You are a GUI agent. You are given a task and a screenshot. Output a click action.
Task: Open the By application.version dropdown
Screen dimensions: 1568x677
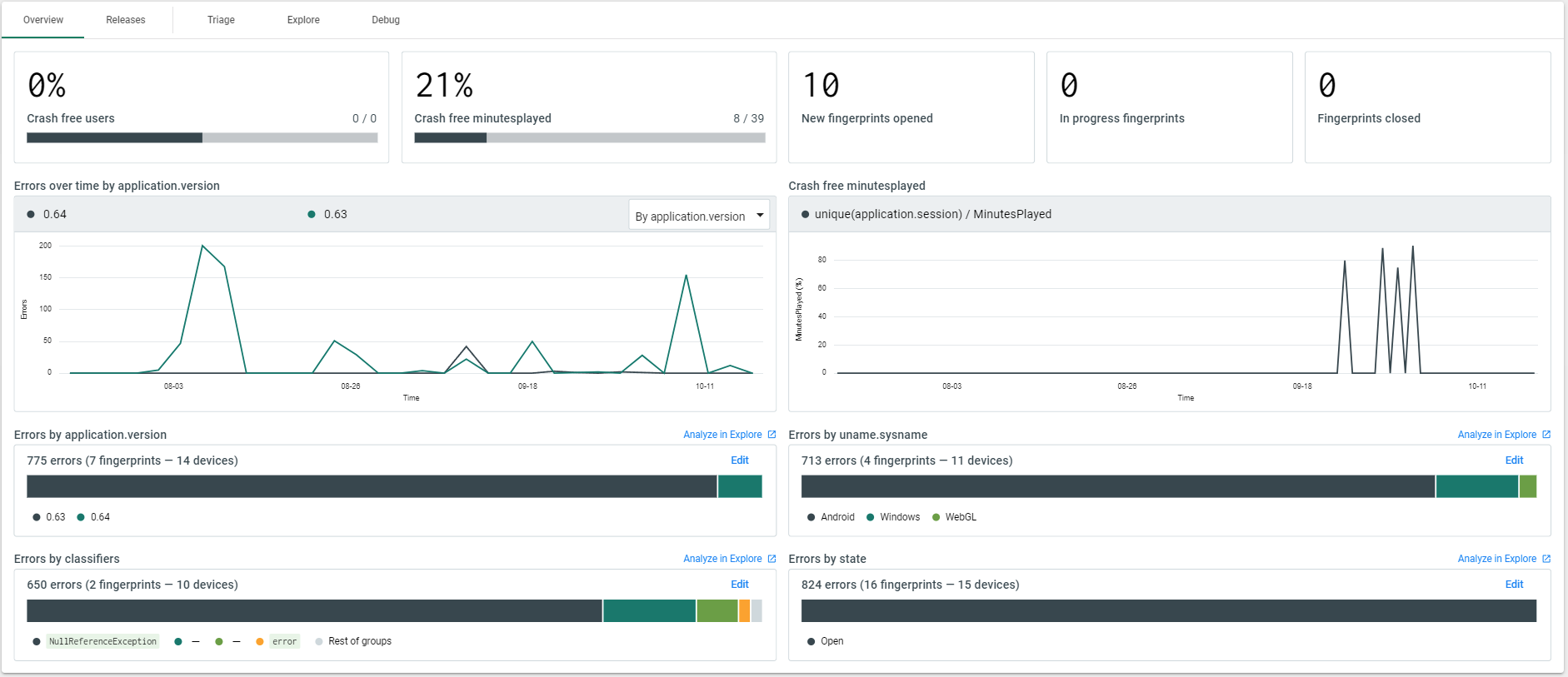pos(698,216)
